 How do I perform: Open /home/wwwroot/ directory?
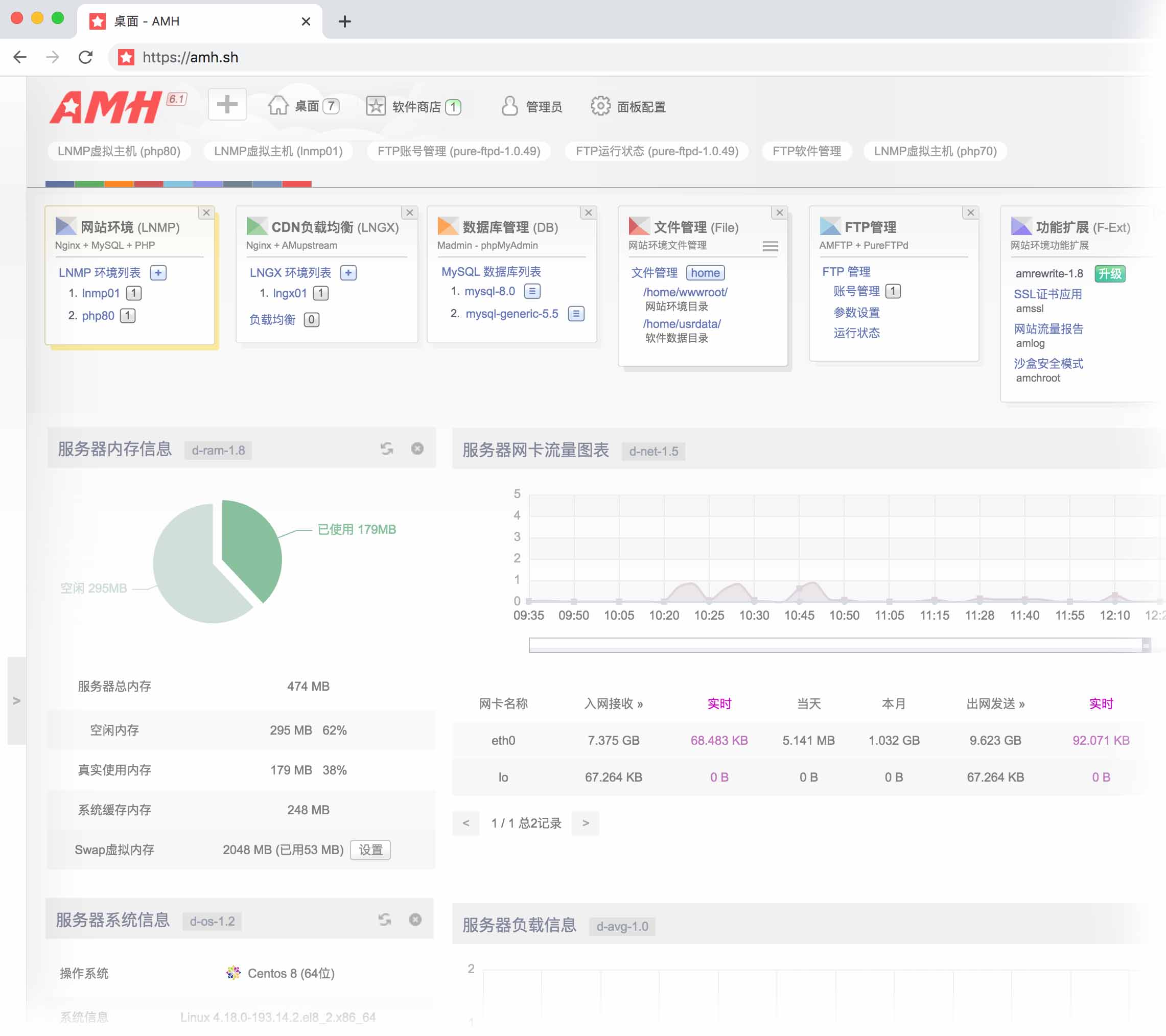[685, 292]
